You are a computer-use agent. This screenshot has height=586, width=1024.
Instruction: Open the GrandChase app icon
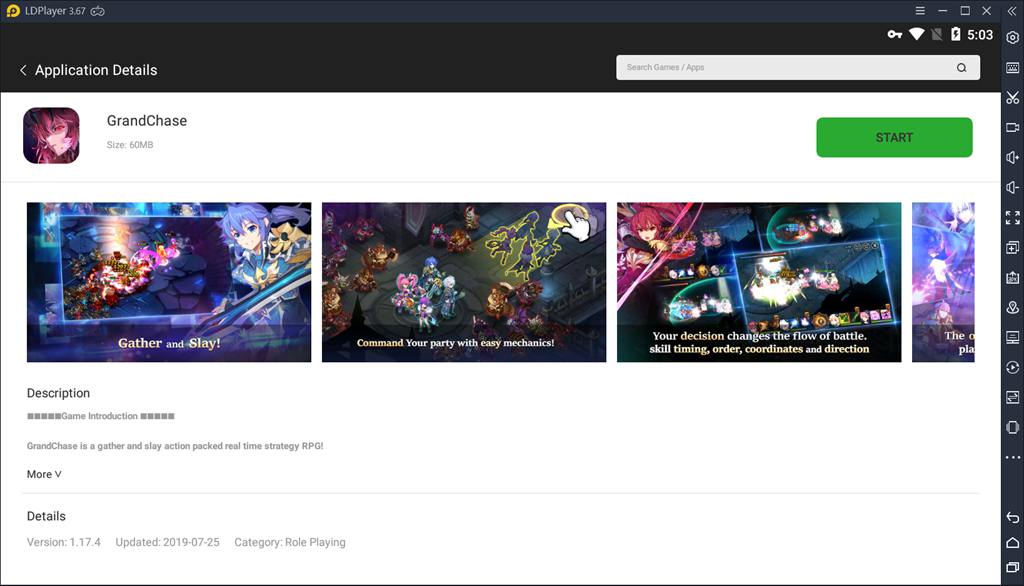51,135
